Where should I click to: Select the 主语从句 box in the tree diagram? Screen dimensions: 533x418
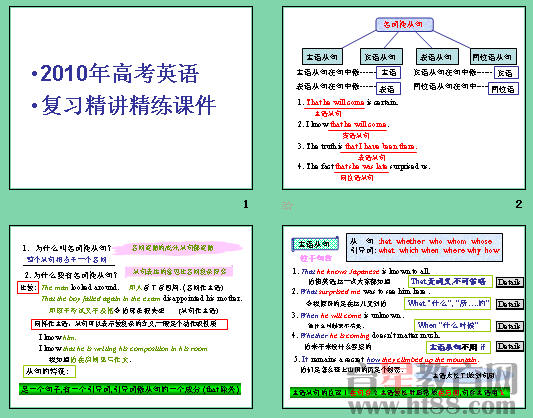(x=322, y=56)
